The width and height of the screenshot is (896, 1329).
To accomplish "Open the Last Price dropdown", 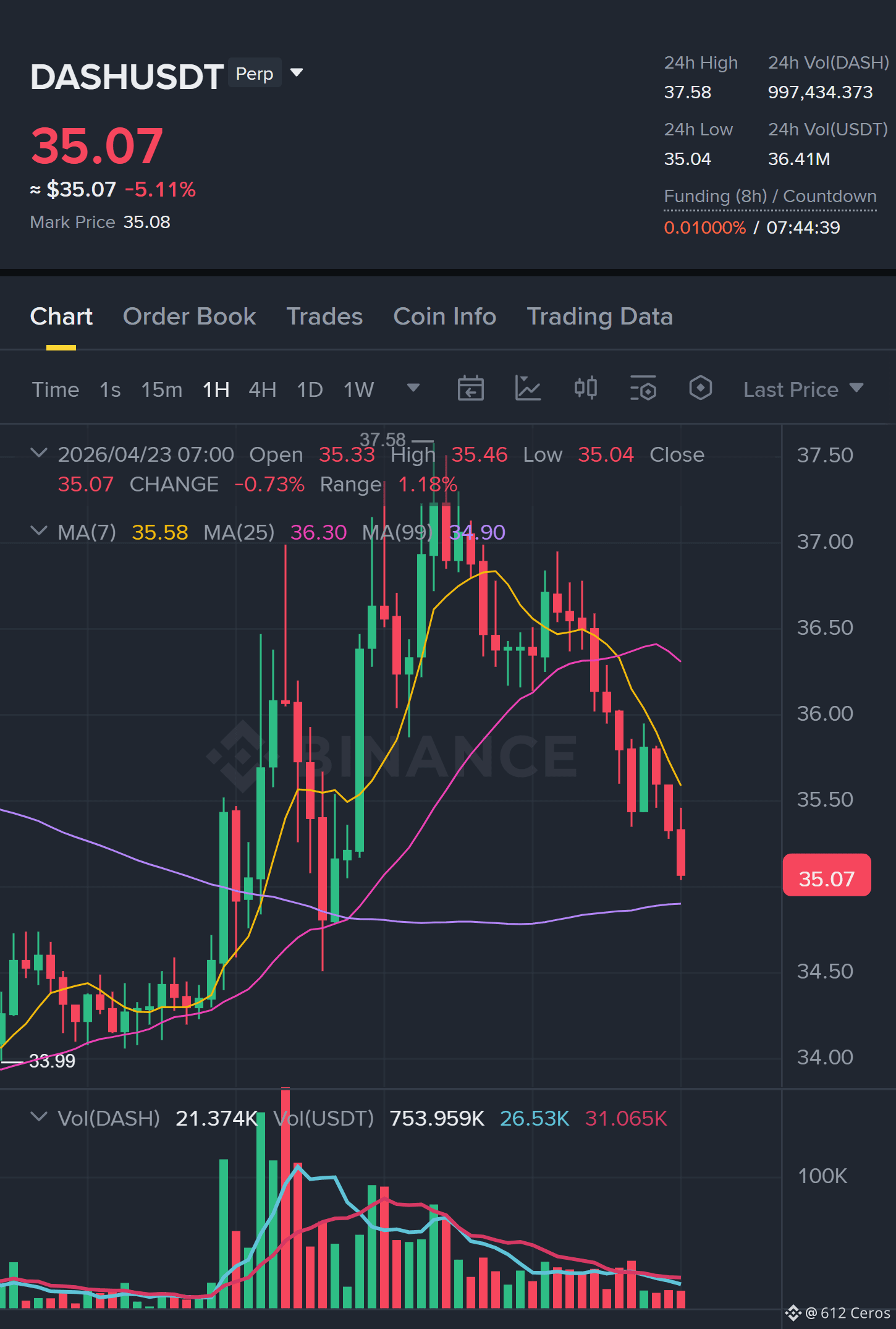I will pos(803,389).
